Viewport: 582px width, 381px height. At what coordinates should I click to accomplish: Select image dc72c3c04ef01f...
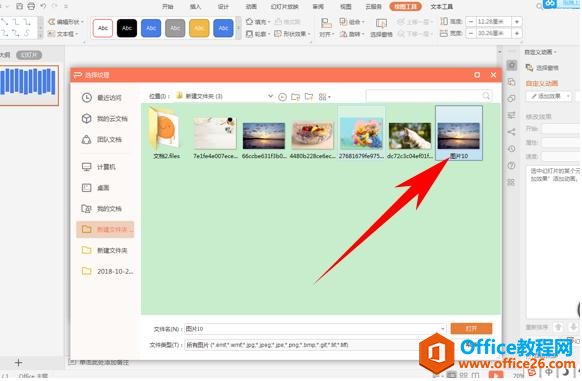tap(410, 140)
